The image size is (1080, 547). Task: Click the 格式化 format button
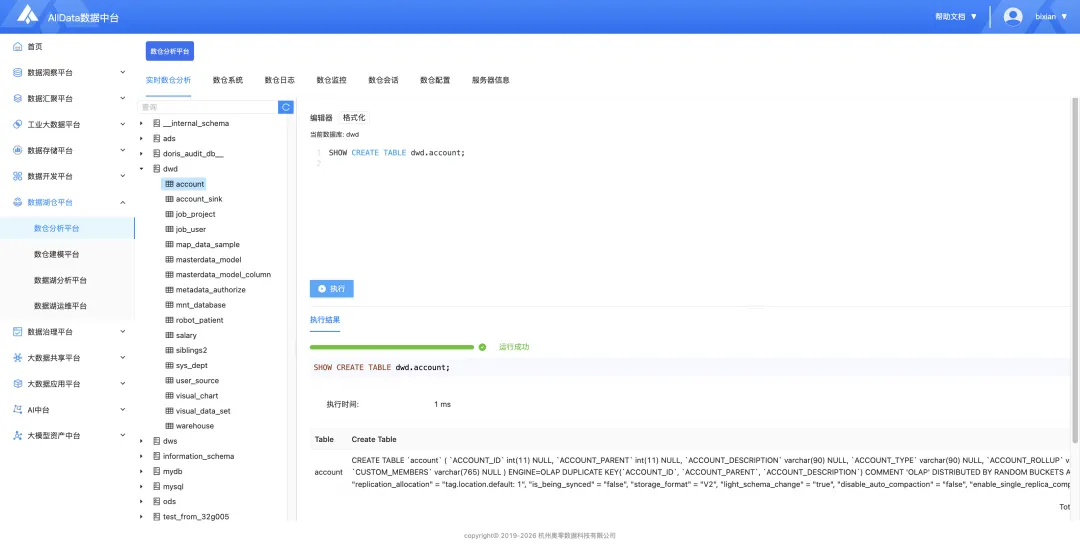click(354, 118)
